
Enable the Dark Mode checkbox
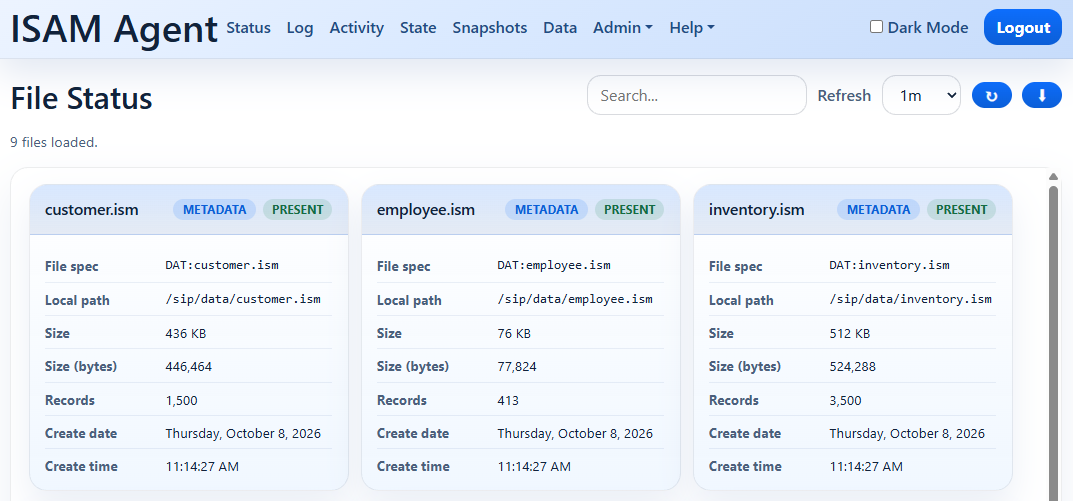[x=876, y=27]
